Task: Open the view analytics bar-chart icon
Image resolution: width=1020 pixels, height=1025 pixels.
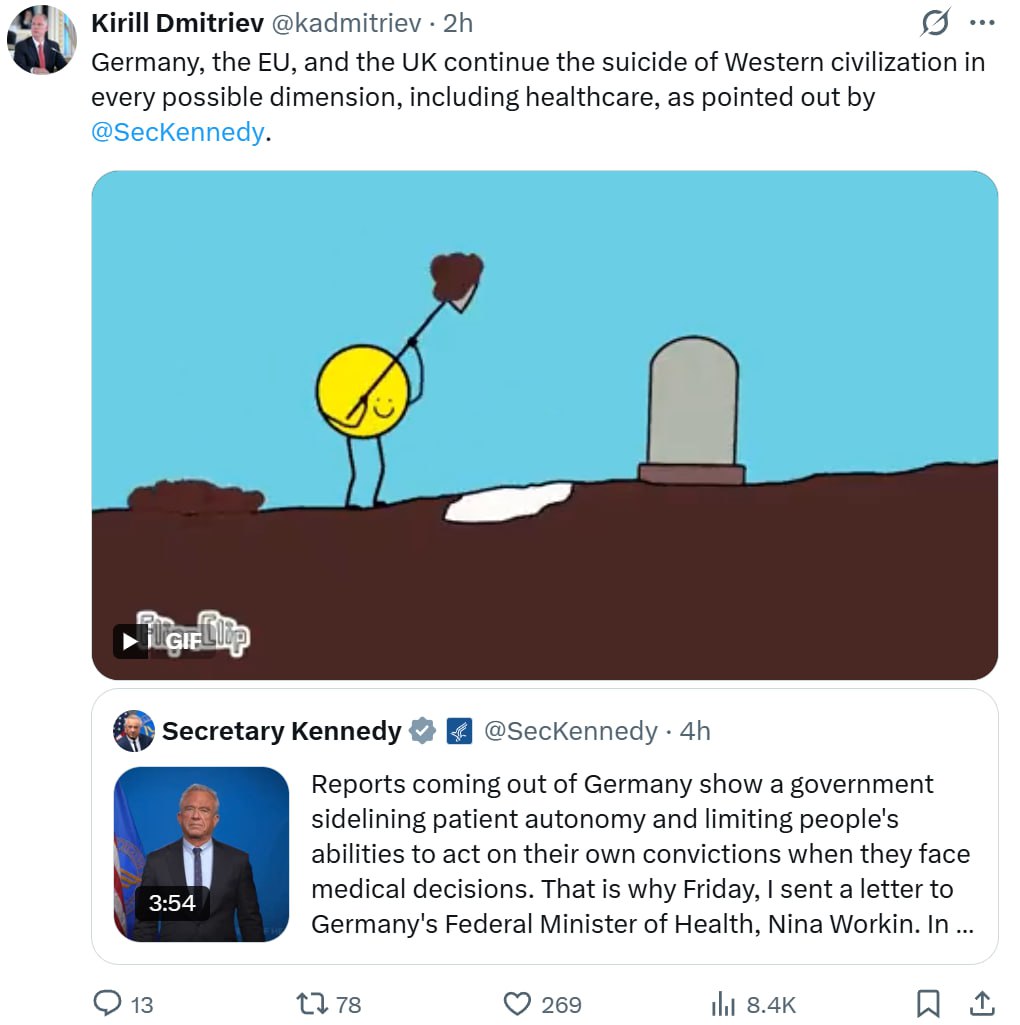Action: 722,1002
